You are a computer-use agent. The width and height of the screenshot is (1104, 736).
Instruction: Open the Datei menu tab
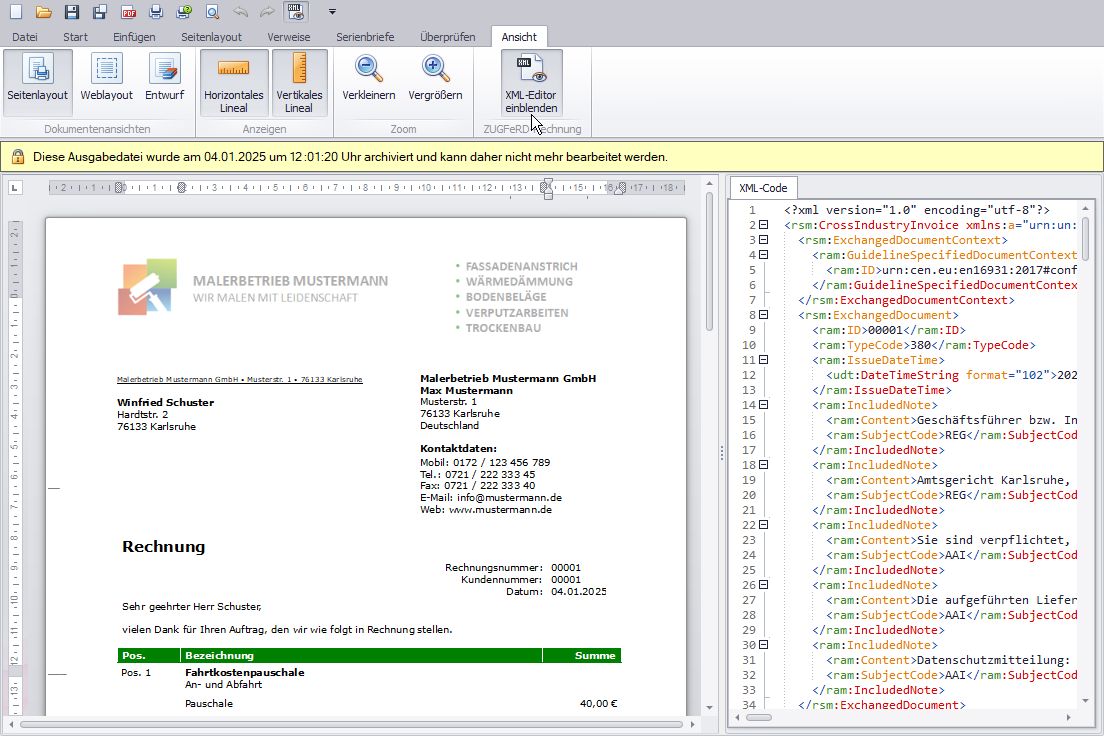pos(25,37)
